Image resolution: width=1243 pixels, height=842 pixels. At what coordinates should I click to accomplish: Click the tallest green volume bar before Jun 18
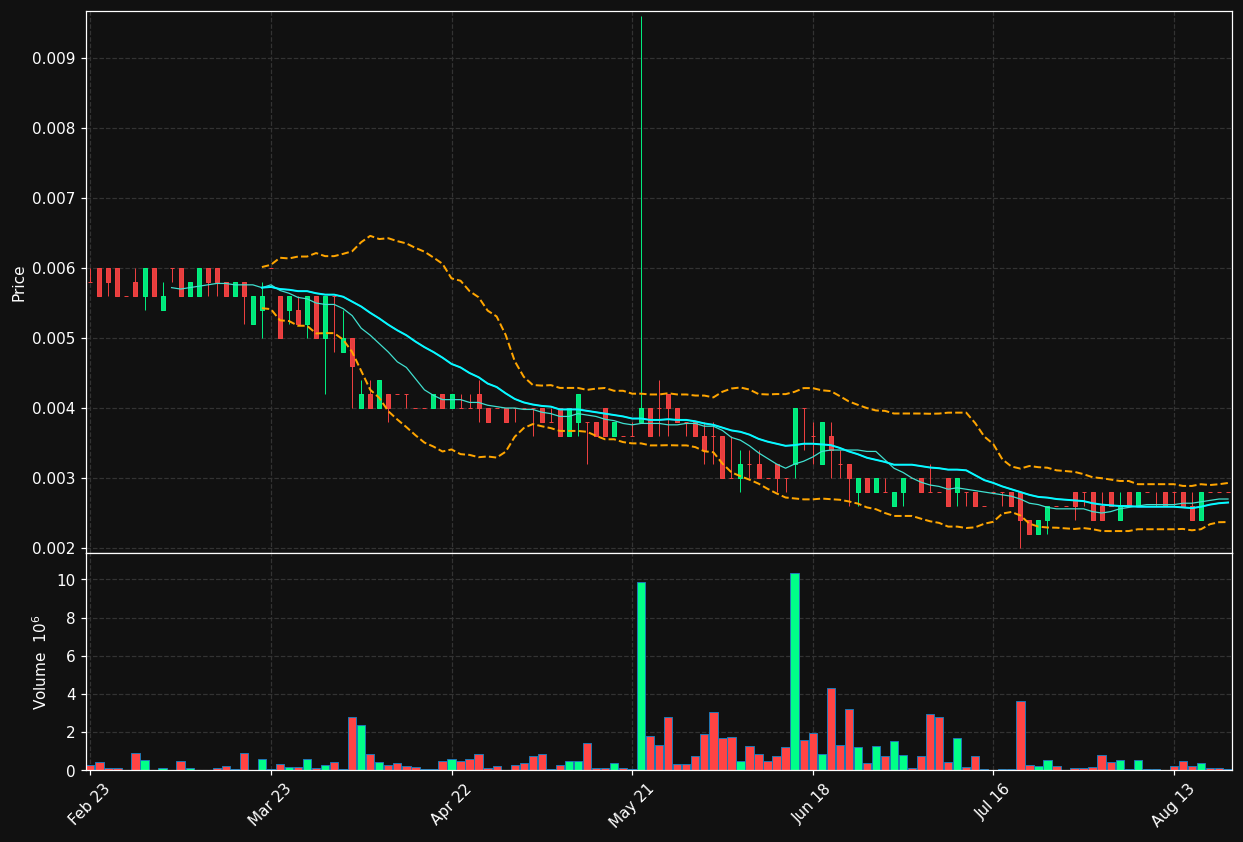pos(795,672)
